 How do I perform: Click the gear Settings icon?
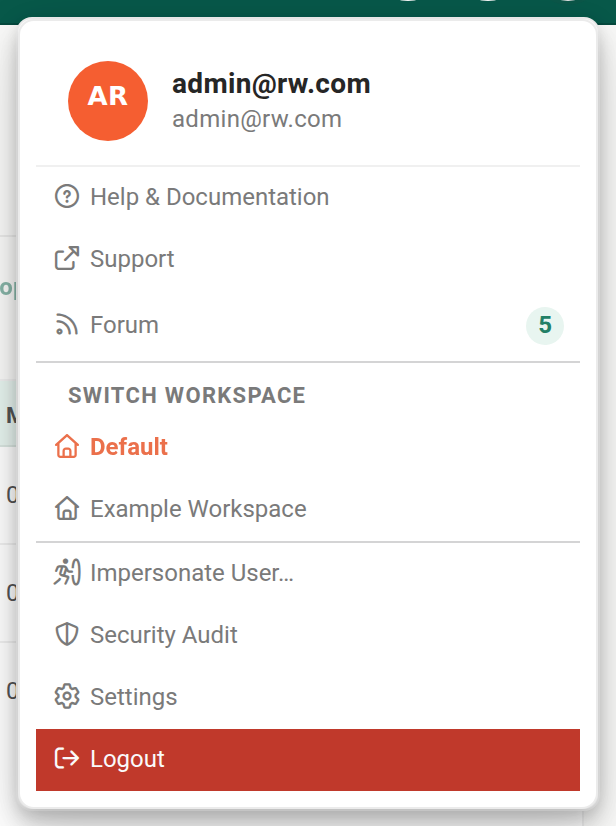67,696
